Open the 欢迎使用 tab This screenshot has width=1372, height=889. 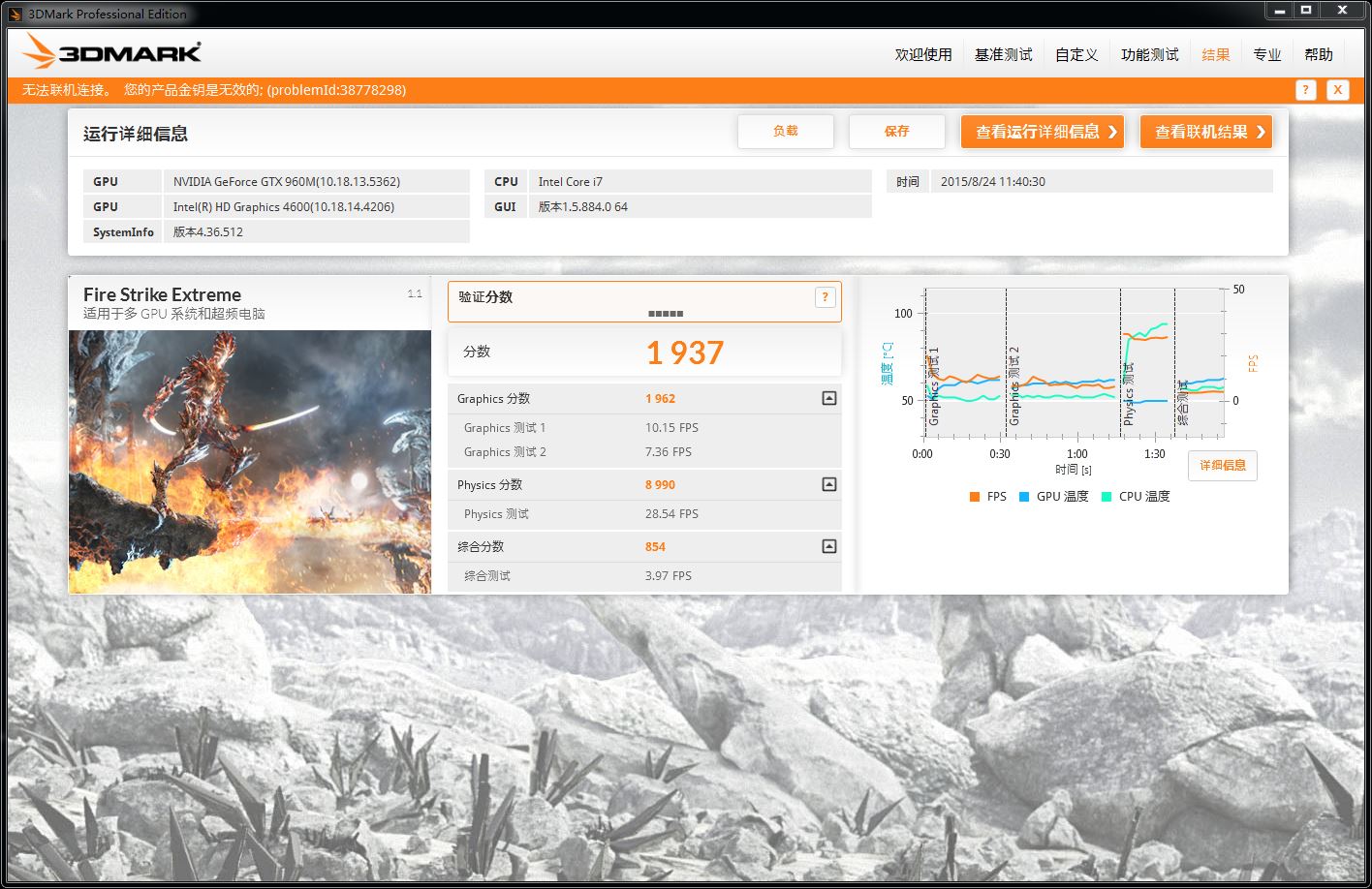[923, 54]
